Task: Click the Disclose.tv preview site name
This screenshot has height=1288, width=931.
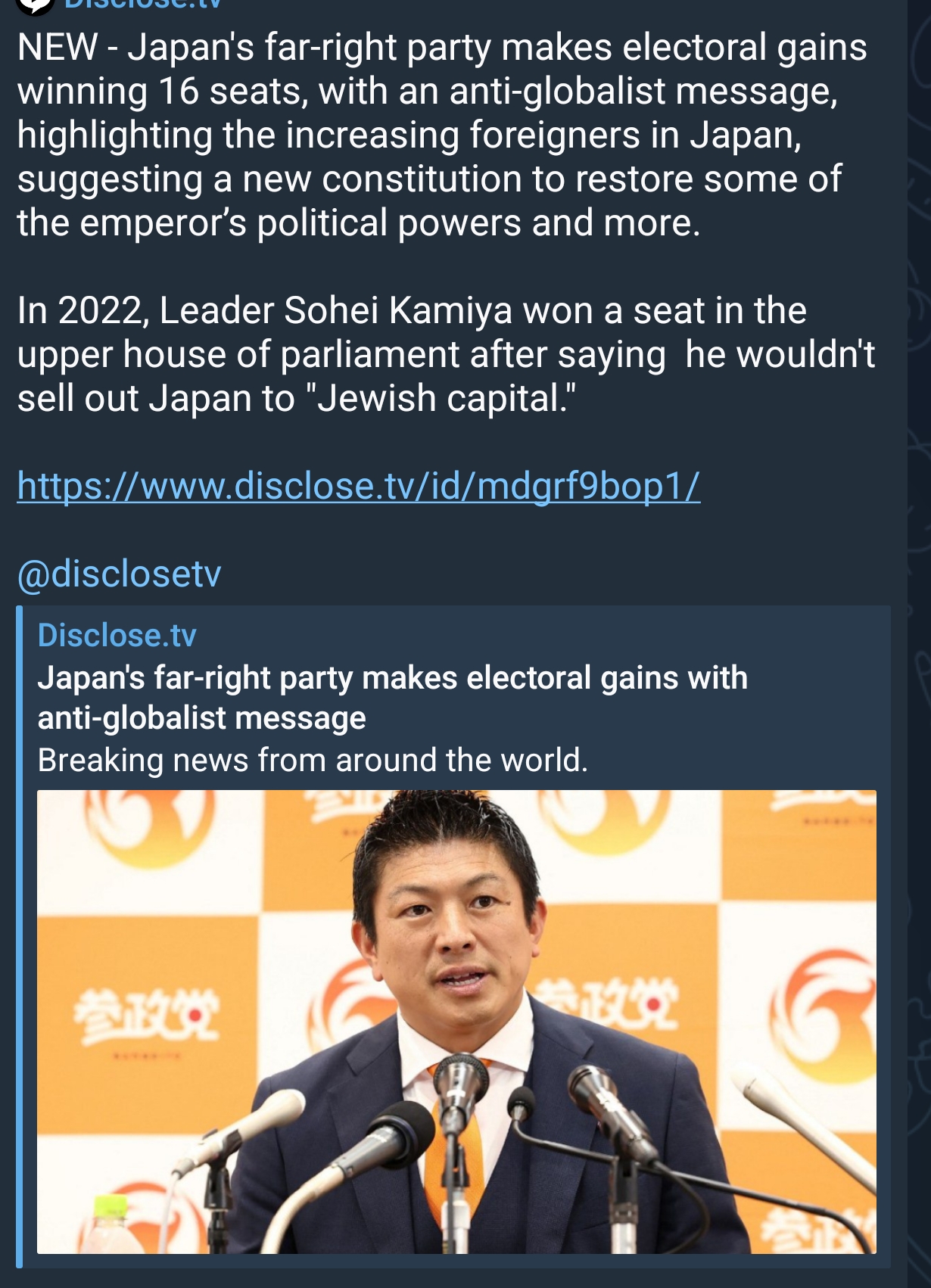Action: tap(117, 636)
